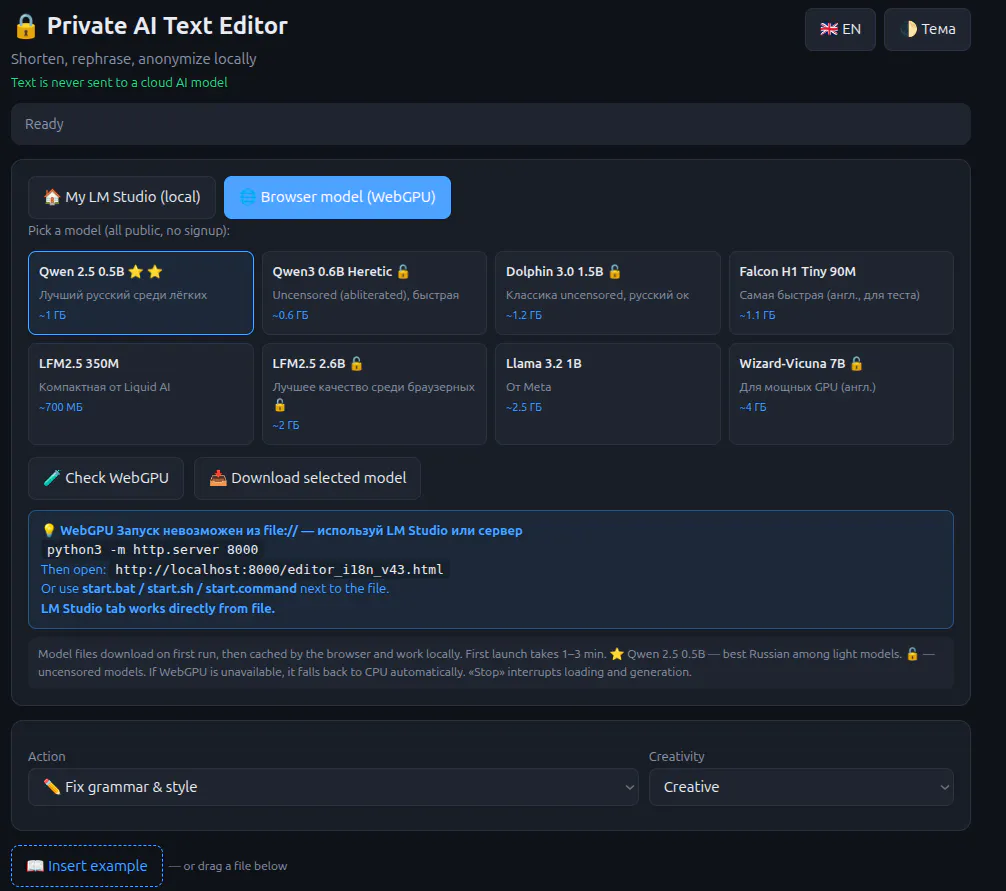Click the ~4 ГБ size on Wizard-Vicuna card
Viewport: 1006px width, 891px height.
(x=753, y=407)
